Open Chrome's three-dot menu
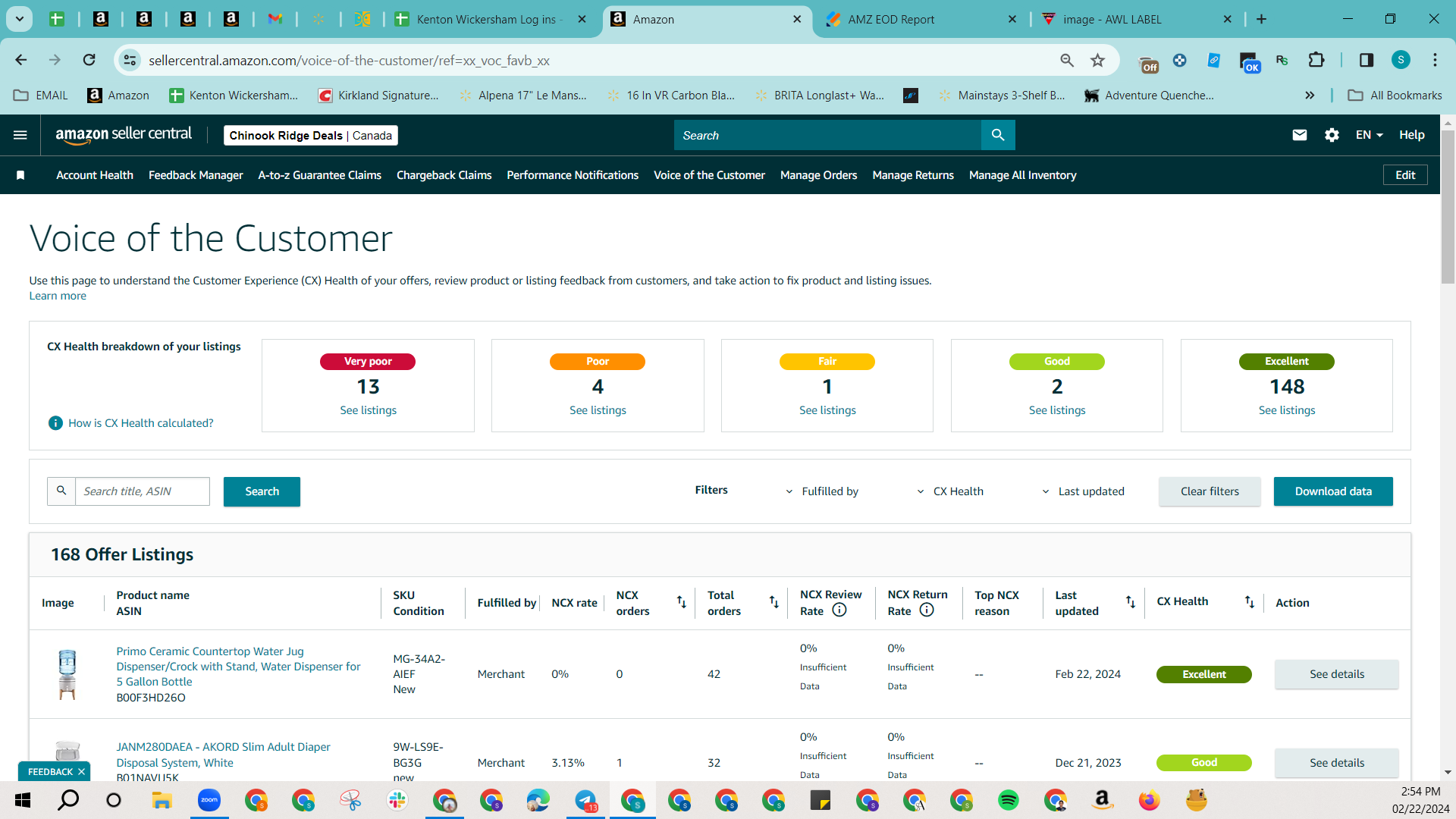The image size is (1456, 819). click(x=1435, y=60)
